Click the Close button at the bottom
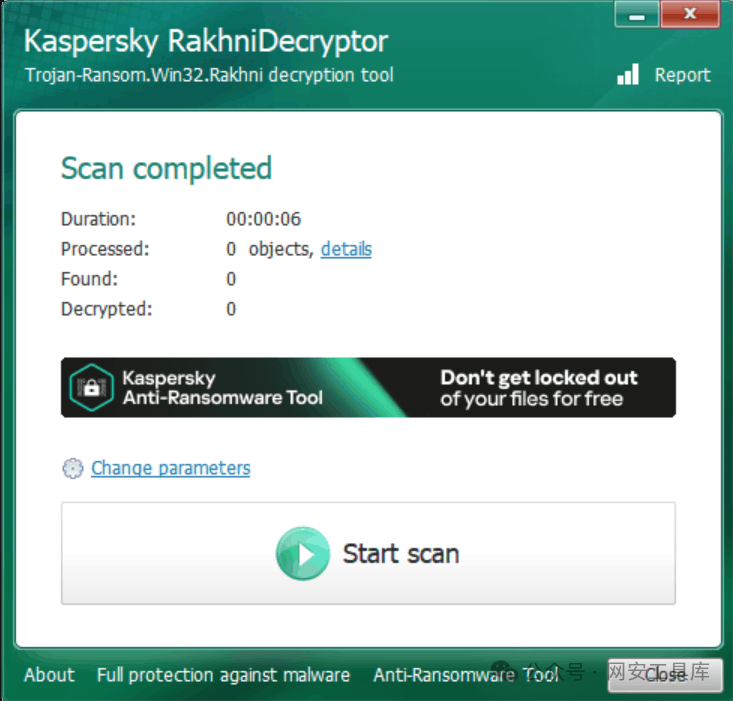The height and width of the screenshot is (701, 733). coord(665,675)
